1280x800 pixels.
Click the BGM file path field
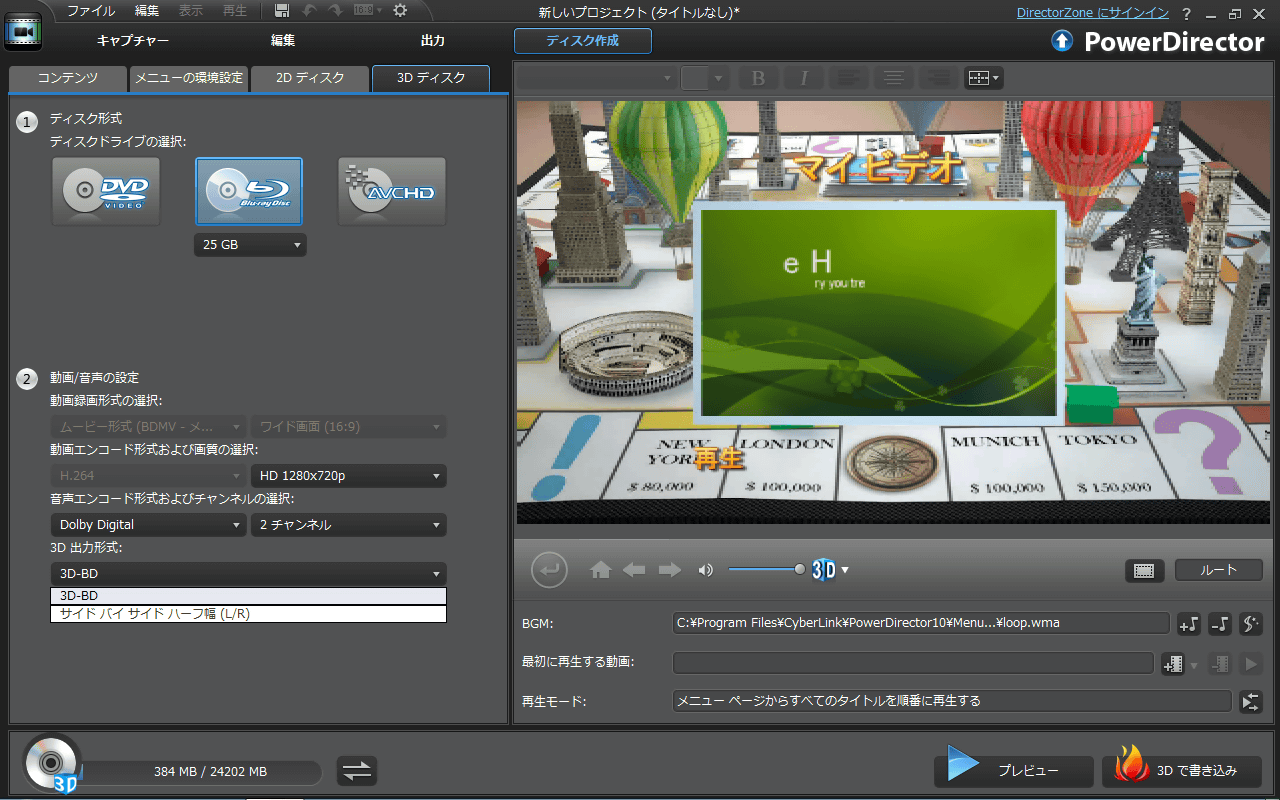click(x=921, y=623)
